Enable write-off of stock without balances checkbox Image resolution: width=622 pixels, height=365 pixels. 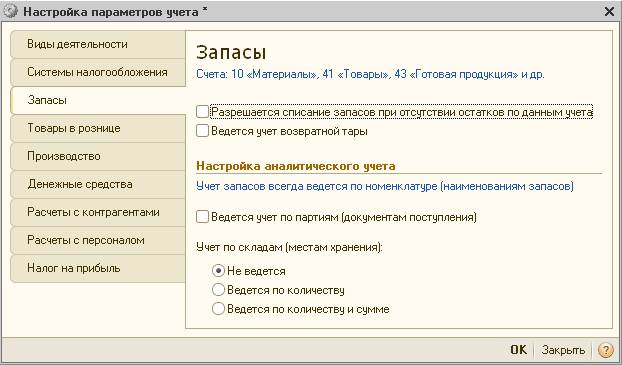point(202,112)
